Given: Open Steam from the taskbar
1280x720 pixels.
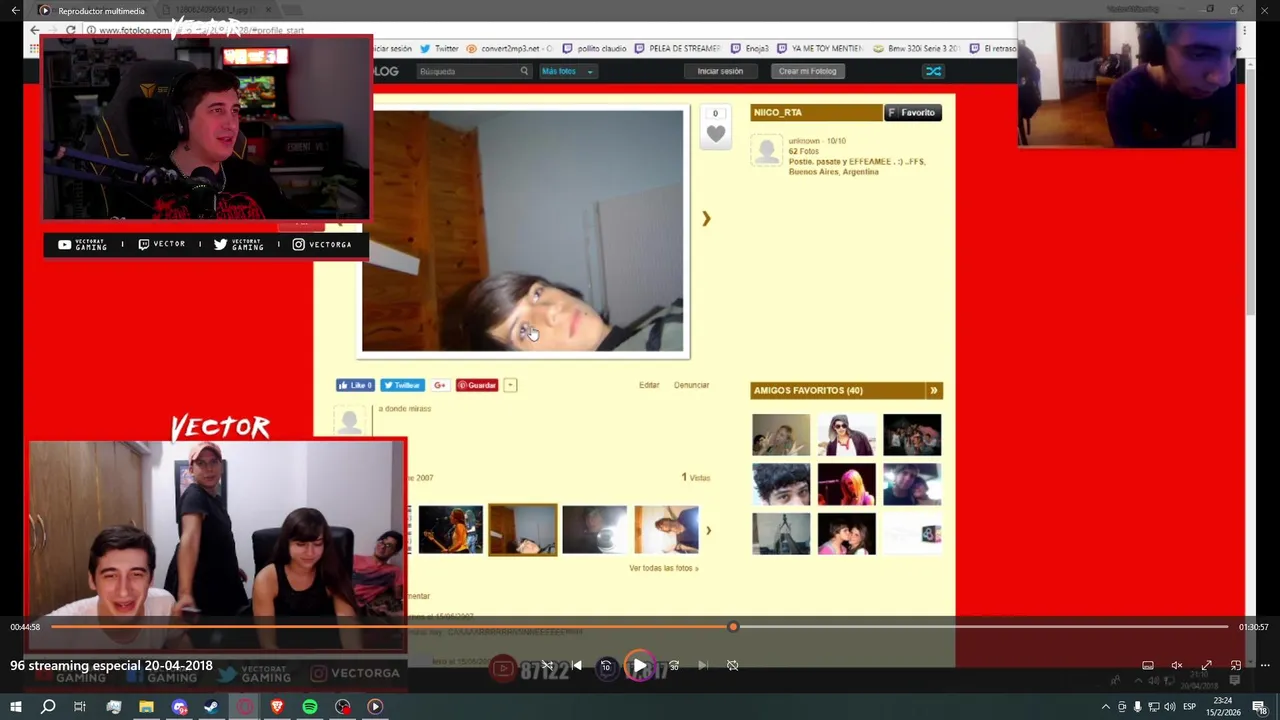Looking at the screenshot, I should tap(211, 707).
